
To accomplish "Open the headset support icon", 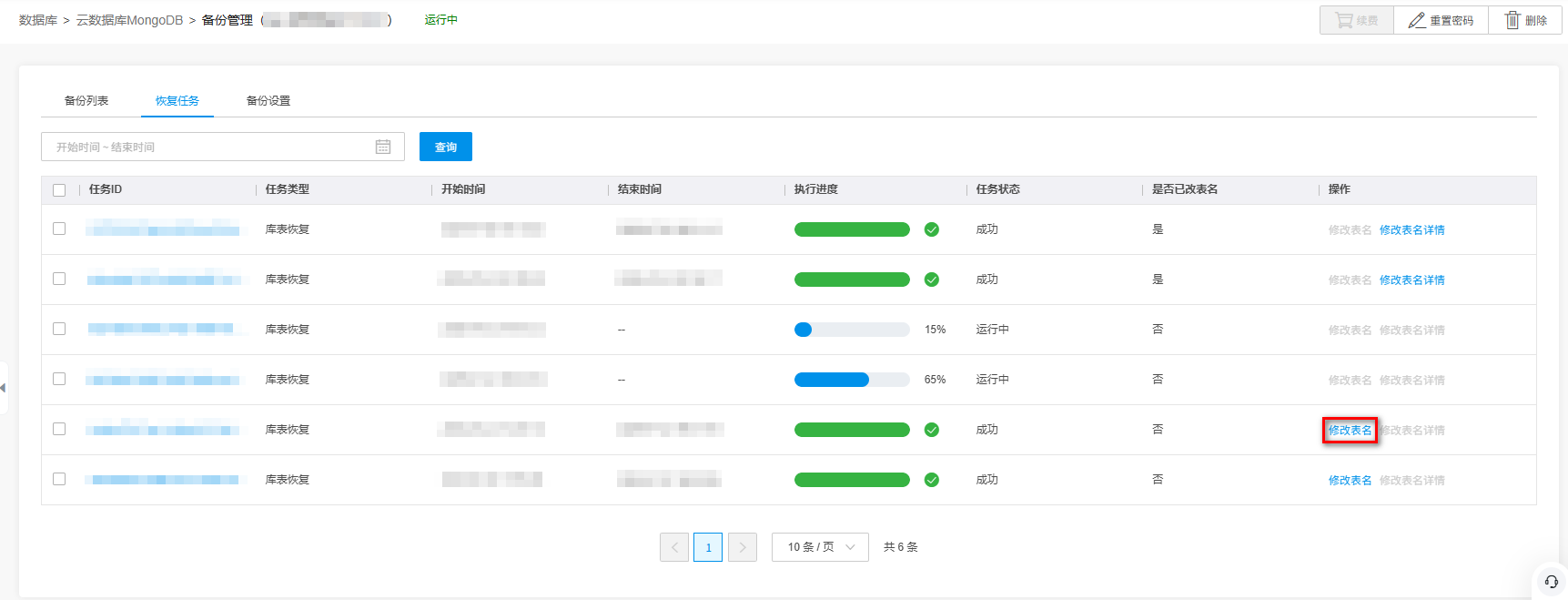I will click(x=1552, y=582).
